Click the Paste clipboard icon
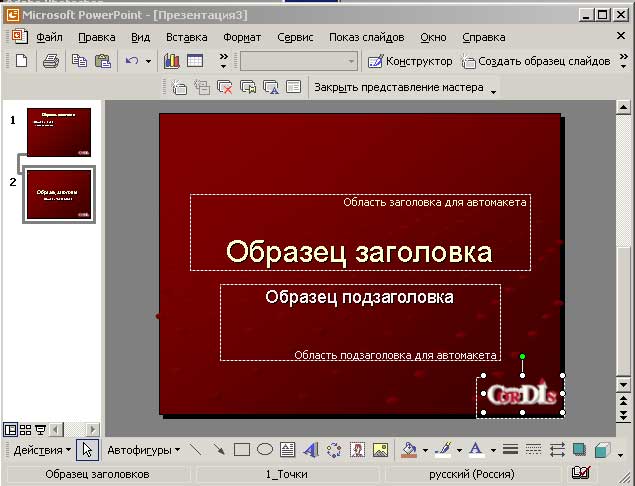635x486 pixels. 103,61
